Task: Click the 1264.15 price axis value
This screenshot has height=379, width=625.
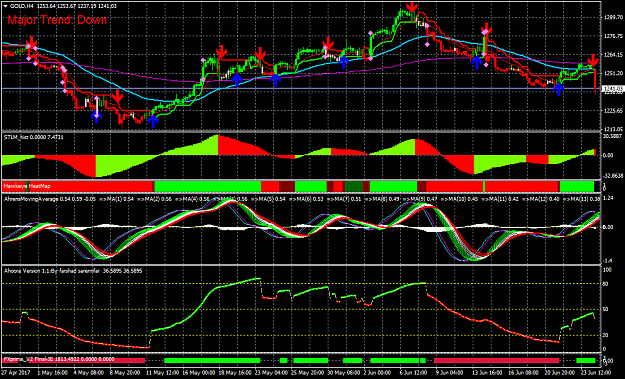Action: [x=613, y=55]
